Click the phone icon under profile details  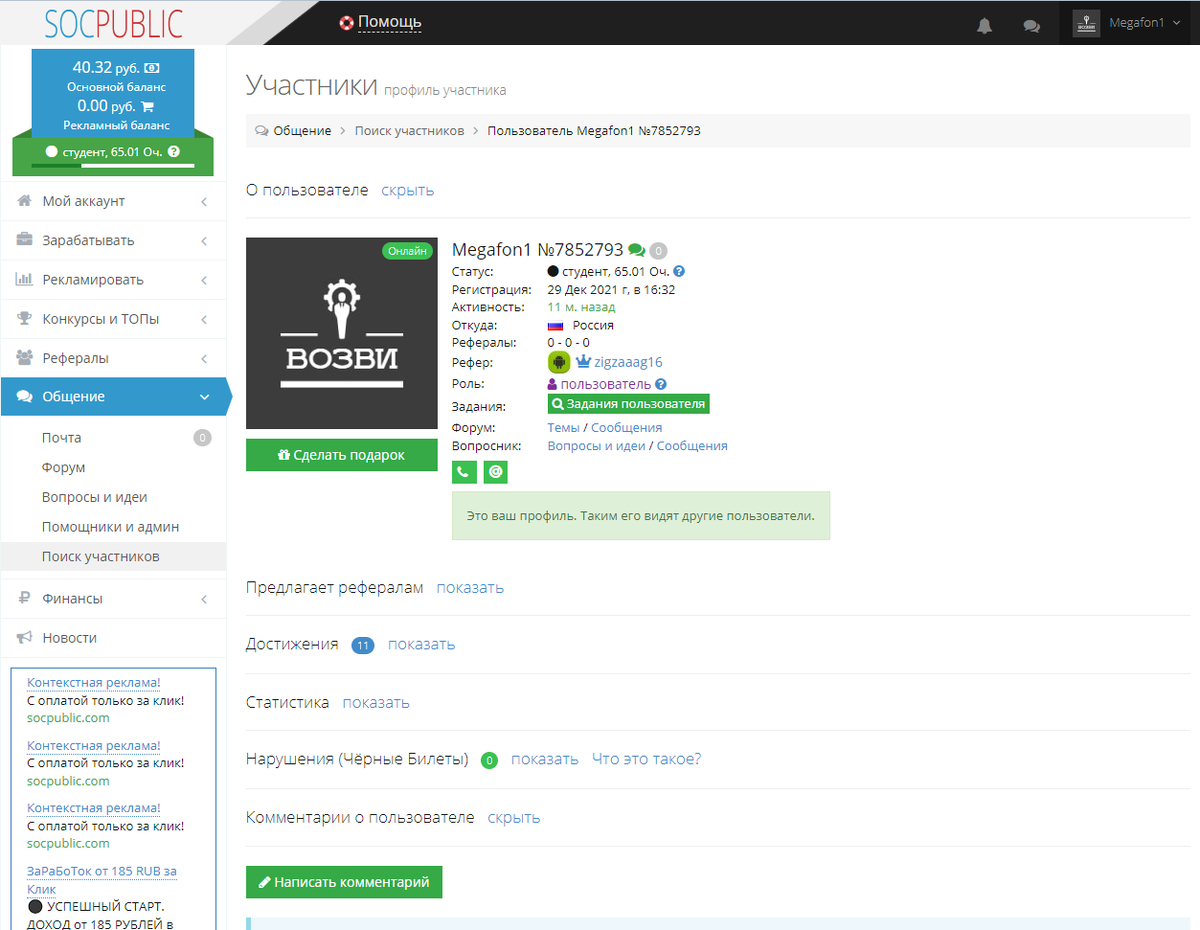pyautogui.click(x=464, y=472)
